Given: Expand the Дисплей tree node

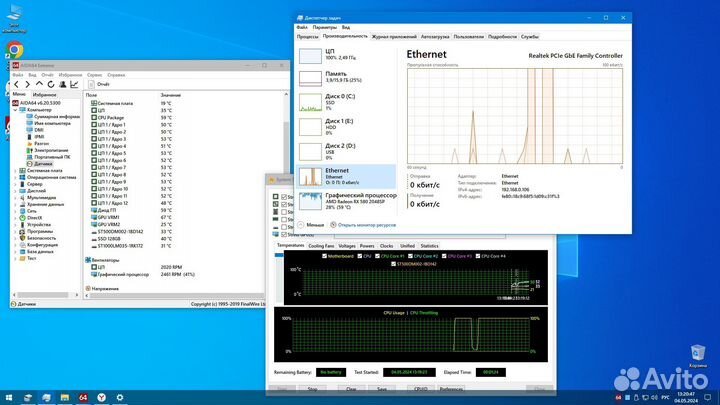Looking at the screenshot, I should point(15,191).
